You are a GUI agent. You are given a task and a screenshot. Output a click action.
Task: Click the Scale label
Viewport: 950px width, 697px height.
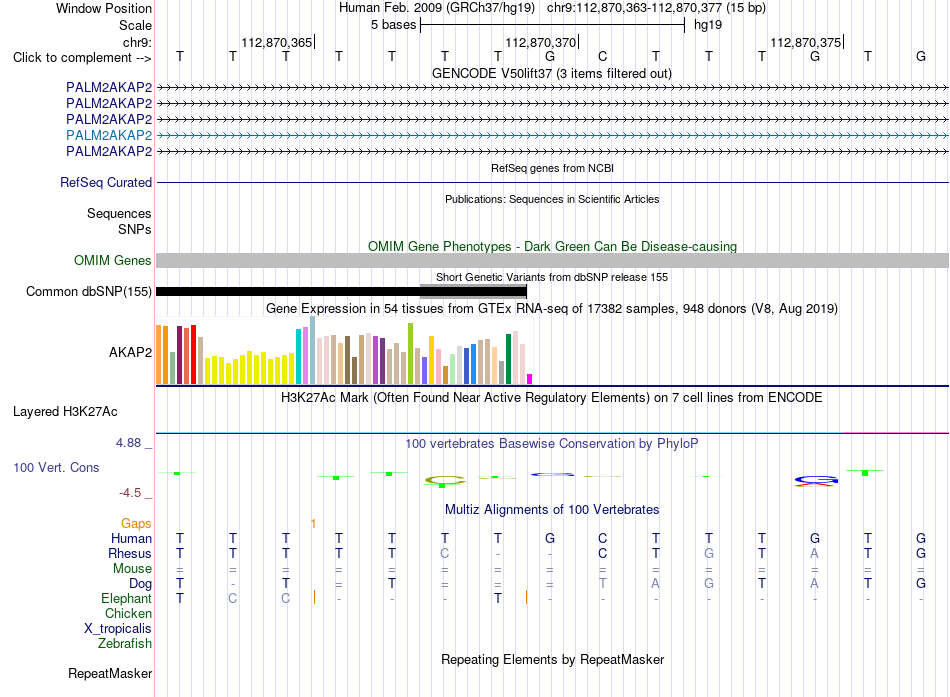coord(135,25)
